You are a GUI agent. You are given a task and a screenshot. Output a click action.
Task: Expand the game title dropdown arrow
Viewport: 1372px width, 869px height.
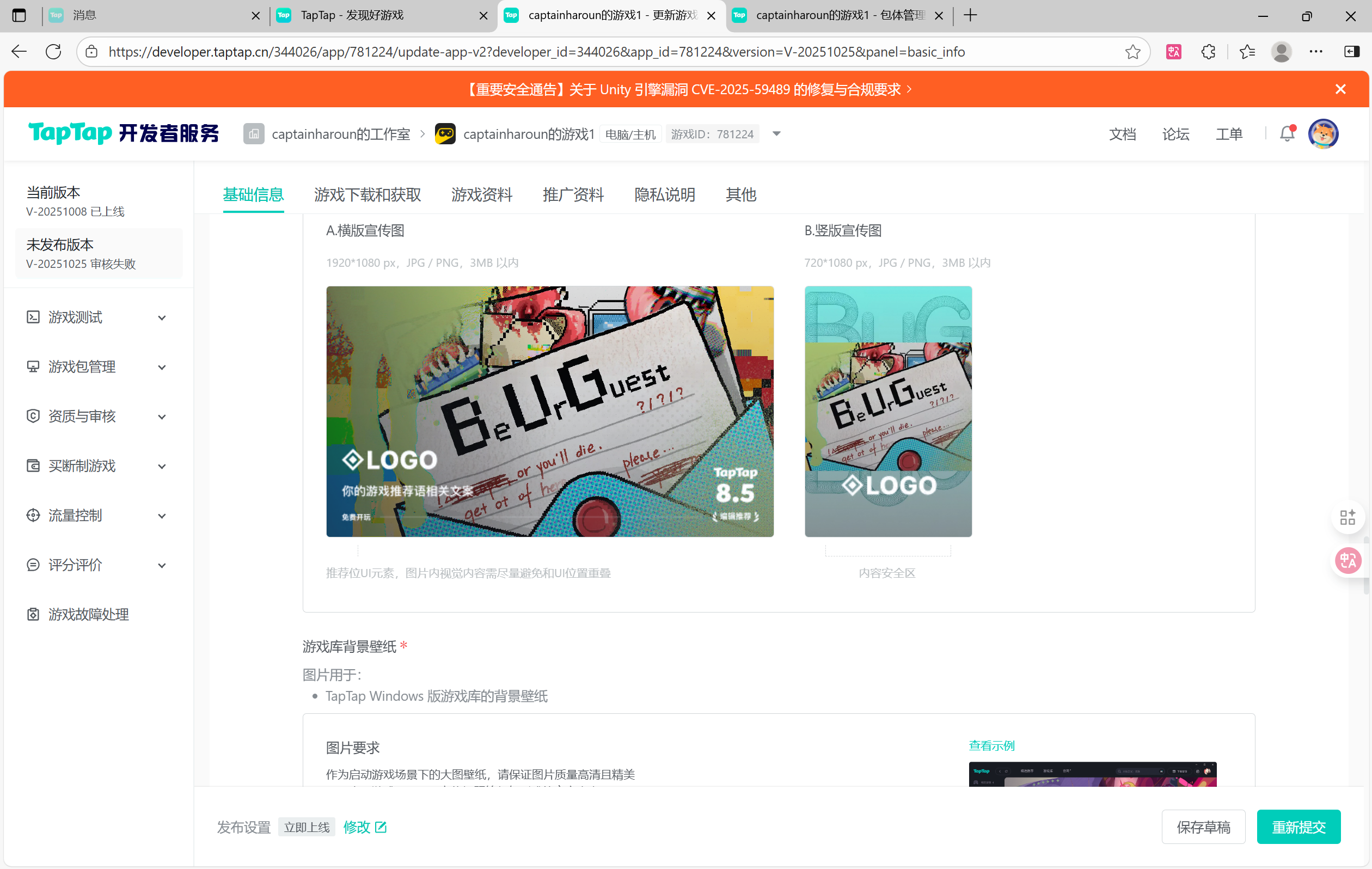[x=776, y=134]
